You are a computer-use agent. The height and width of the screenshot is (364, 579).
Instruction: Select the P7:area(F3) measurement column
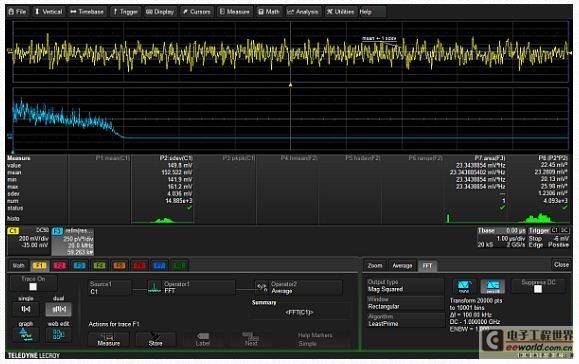point(475,190)
